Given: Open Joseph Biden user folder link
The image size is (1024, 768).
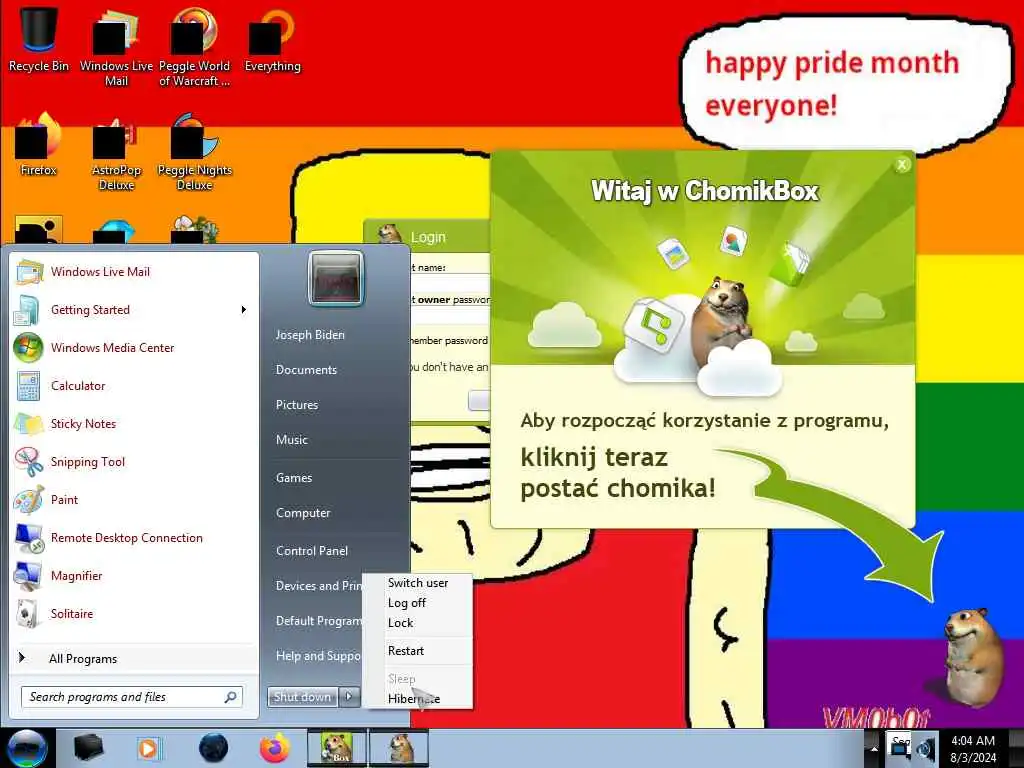Looking at the screenshot, I should [x=310, y=334].
